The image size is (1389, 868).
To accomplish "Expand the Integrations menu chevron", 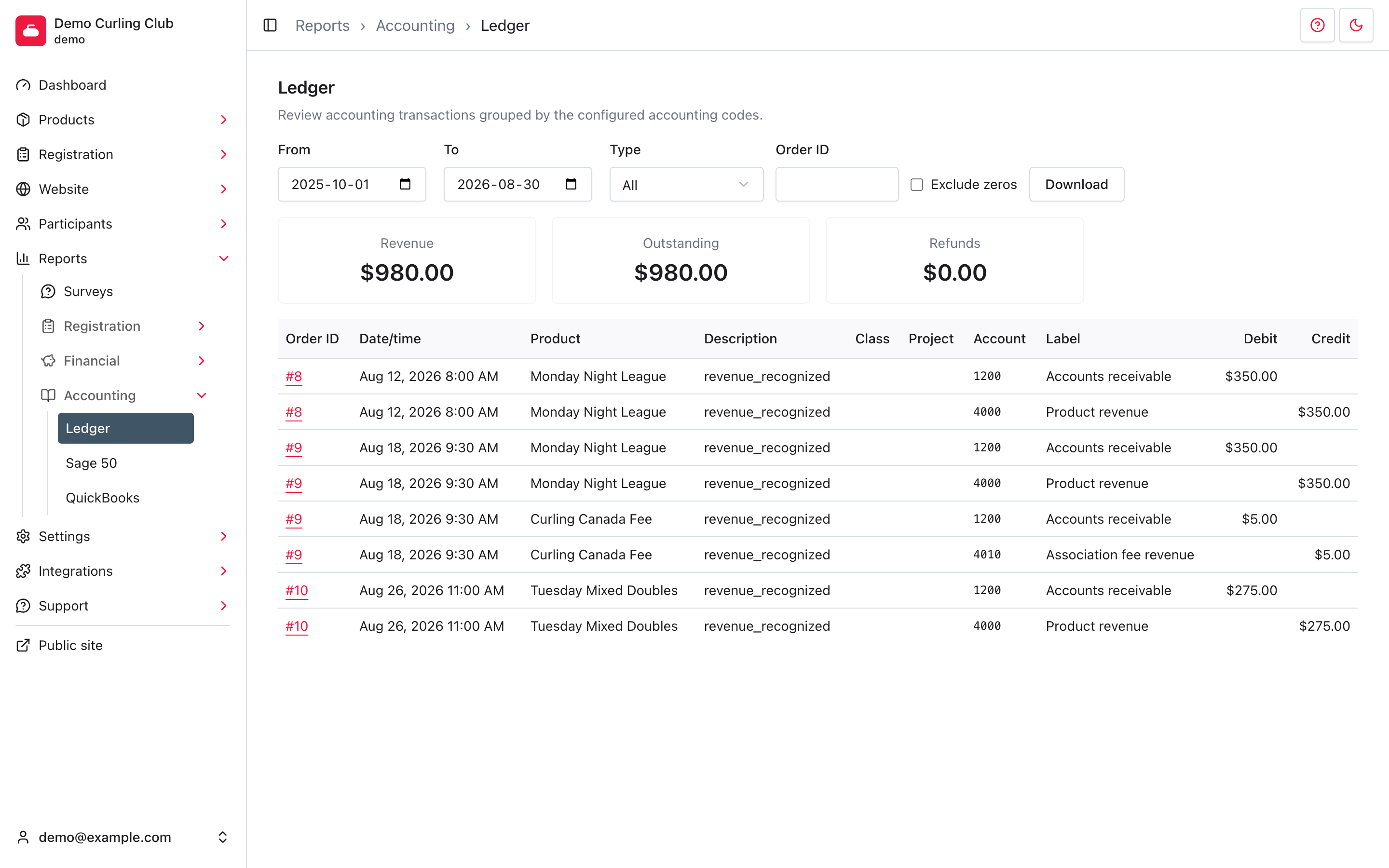I will [224, 571].
